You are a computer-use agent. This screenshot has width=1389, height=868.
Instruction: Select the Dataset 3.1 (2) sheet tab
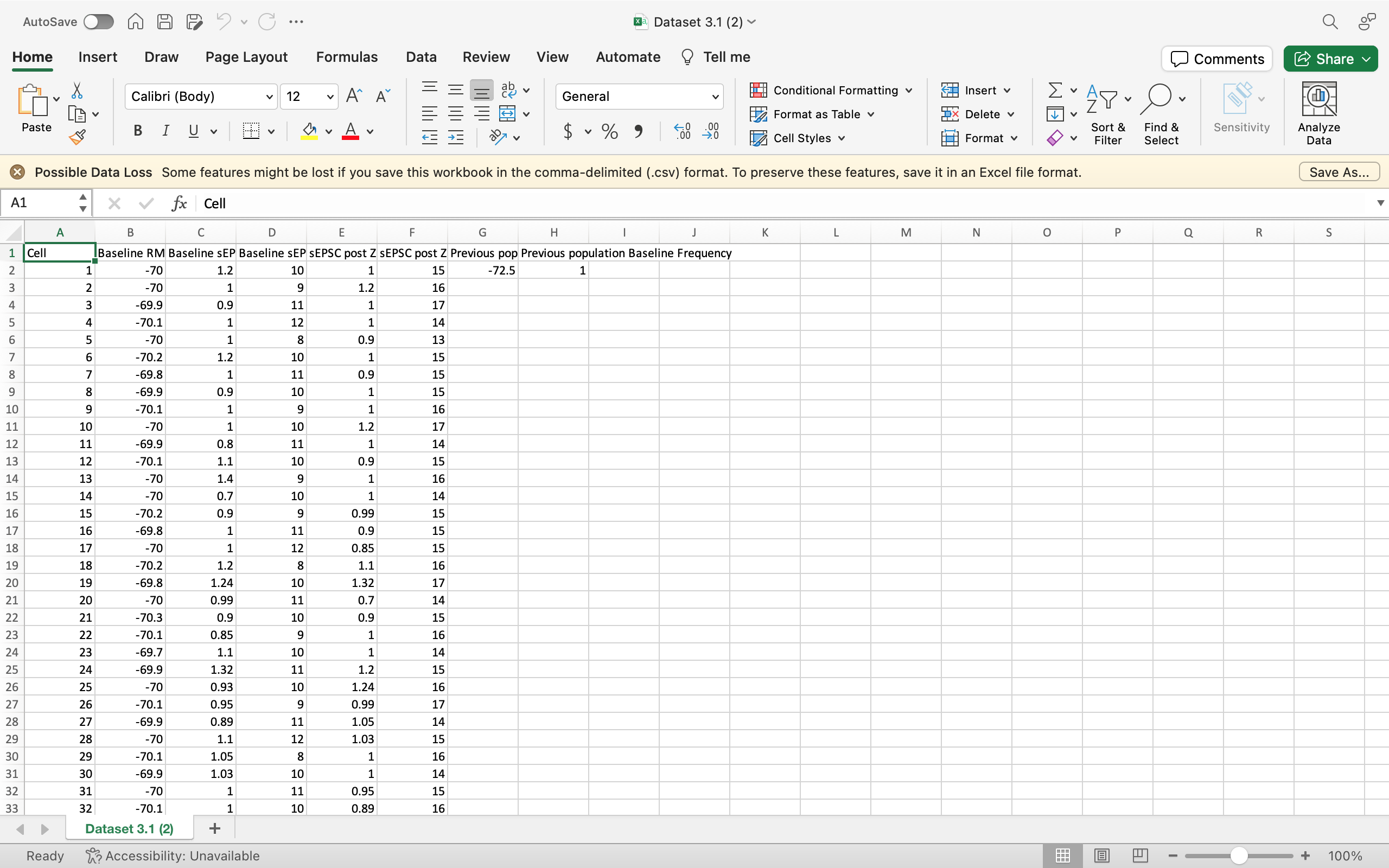(x=129, y=828)
